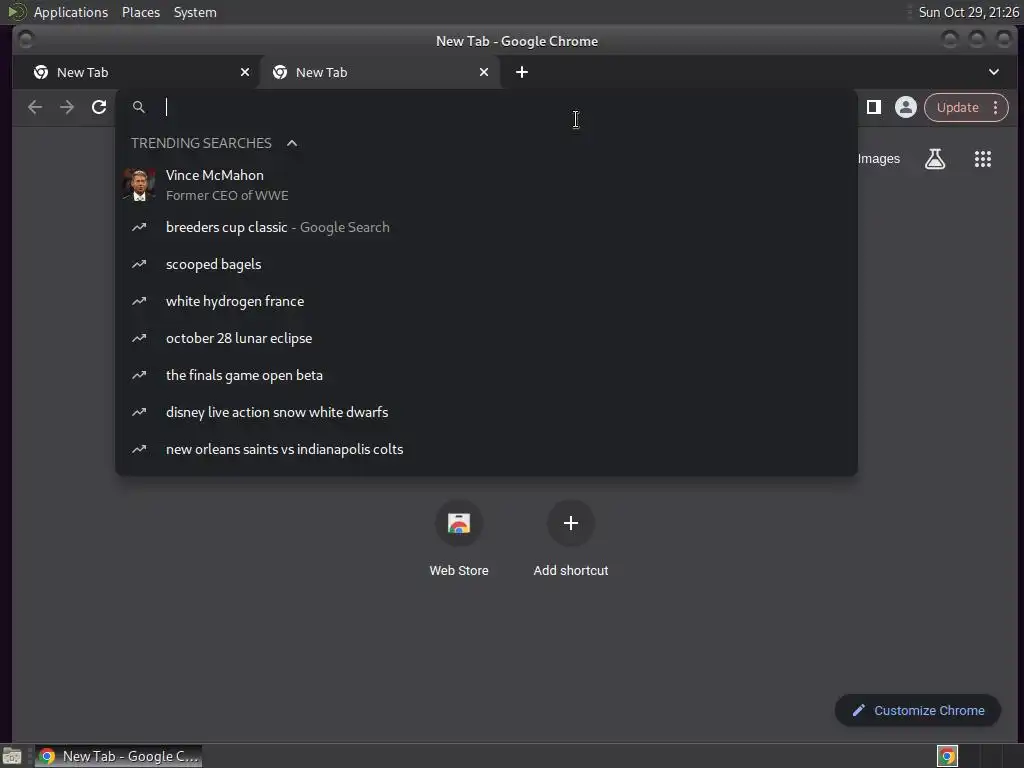The width and height of the screenshot is (1024, 768).
Task: Close the first New Tab tab
Action: pyautogui.click(x=245, y=72)
